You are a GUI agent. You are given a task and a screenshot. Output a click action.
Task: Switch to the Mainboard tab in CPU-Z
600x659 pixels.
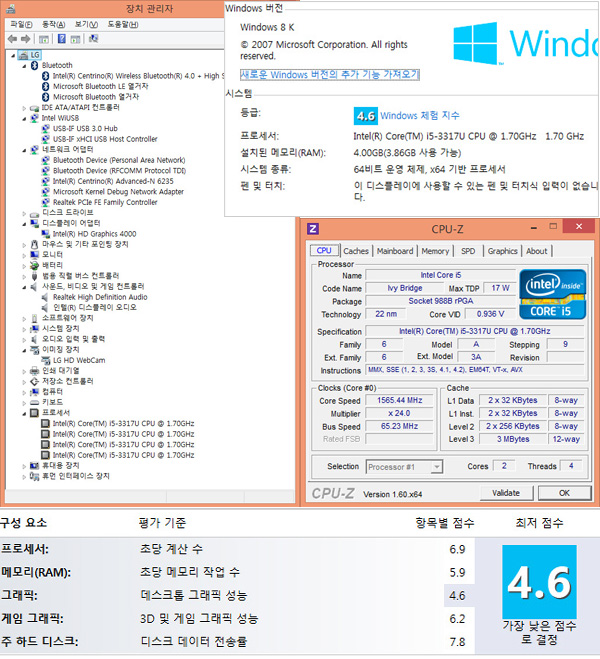(395, 251)
